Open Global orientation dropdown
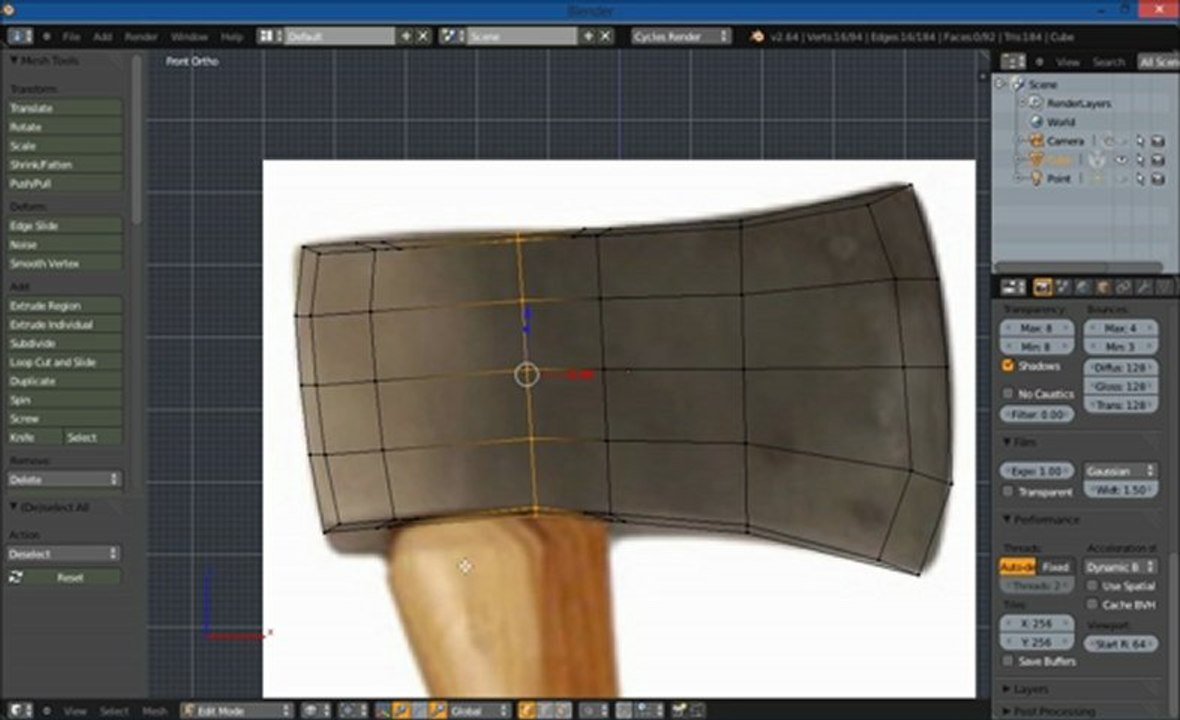The width and height of the screenshot is (1180, 720). tap(480, 710)
